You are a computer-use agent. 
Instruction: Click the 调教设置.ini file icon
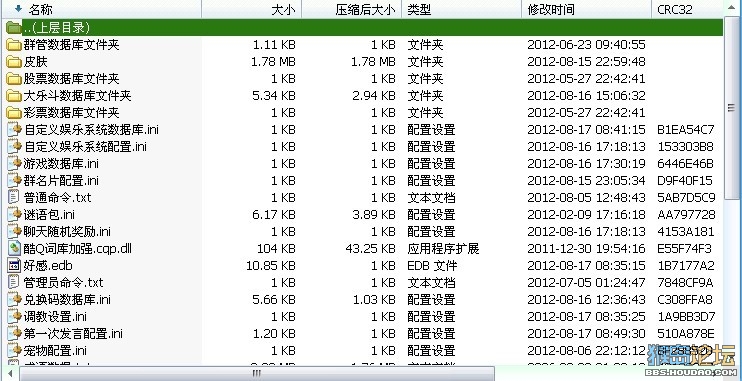point(15,317)
